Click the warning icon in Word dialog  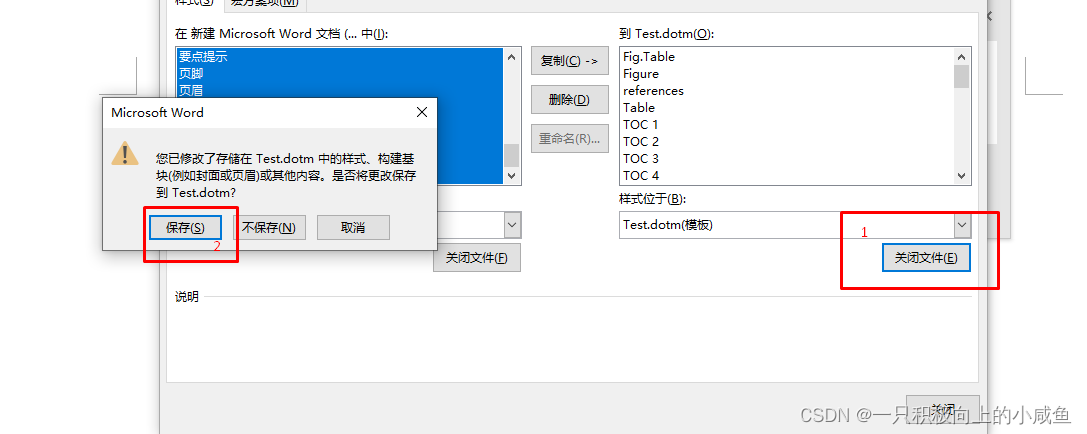[x=125, y=153]
